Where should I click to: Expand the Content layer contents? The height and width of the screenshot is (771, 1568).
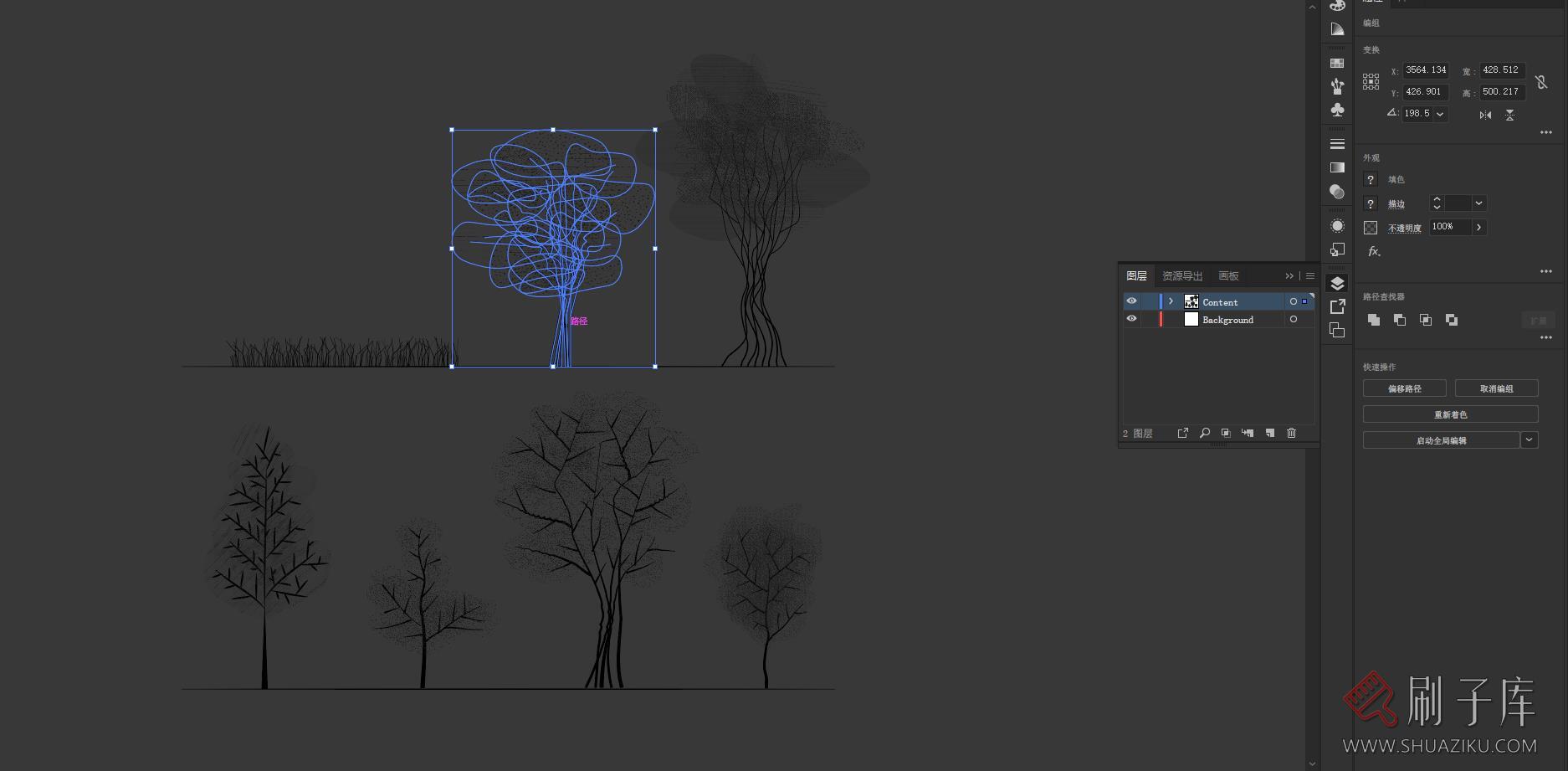(1171, 301)
